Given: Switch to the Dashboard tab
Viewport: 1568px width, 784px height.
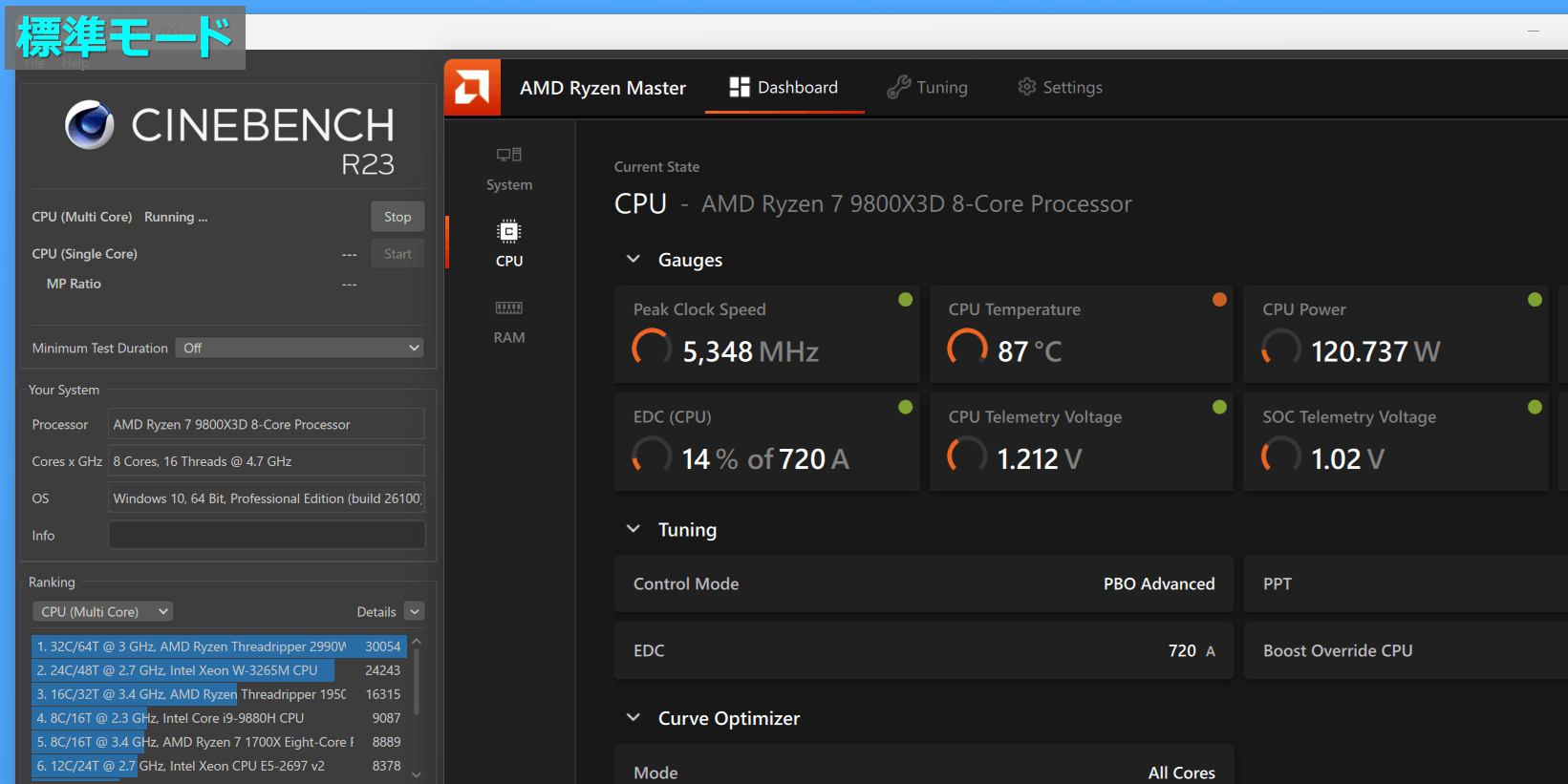Looking at the screenshot, I should (x=784, y=88).
